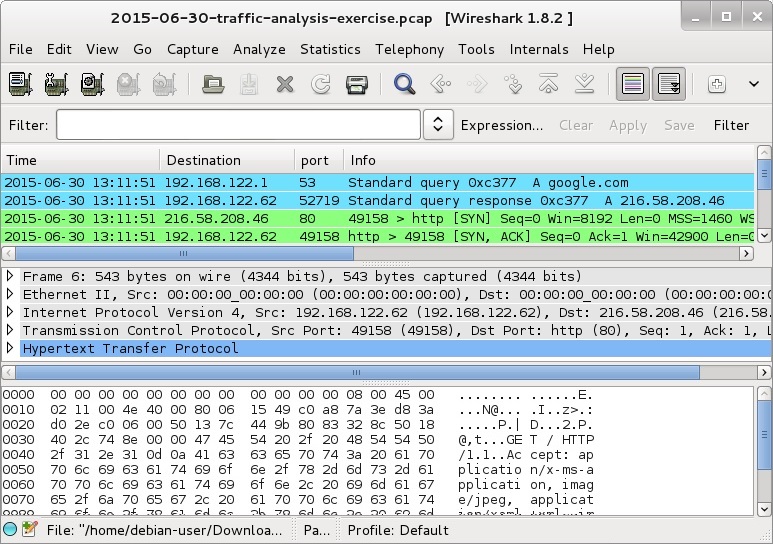Viewport: 773px width, 544px height.
Task: Close this capture file X icon
Action: [285, 83]
